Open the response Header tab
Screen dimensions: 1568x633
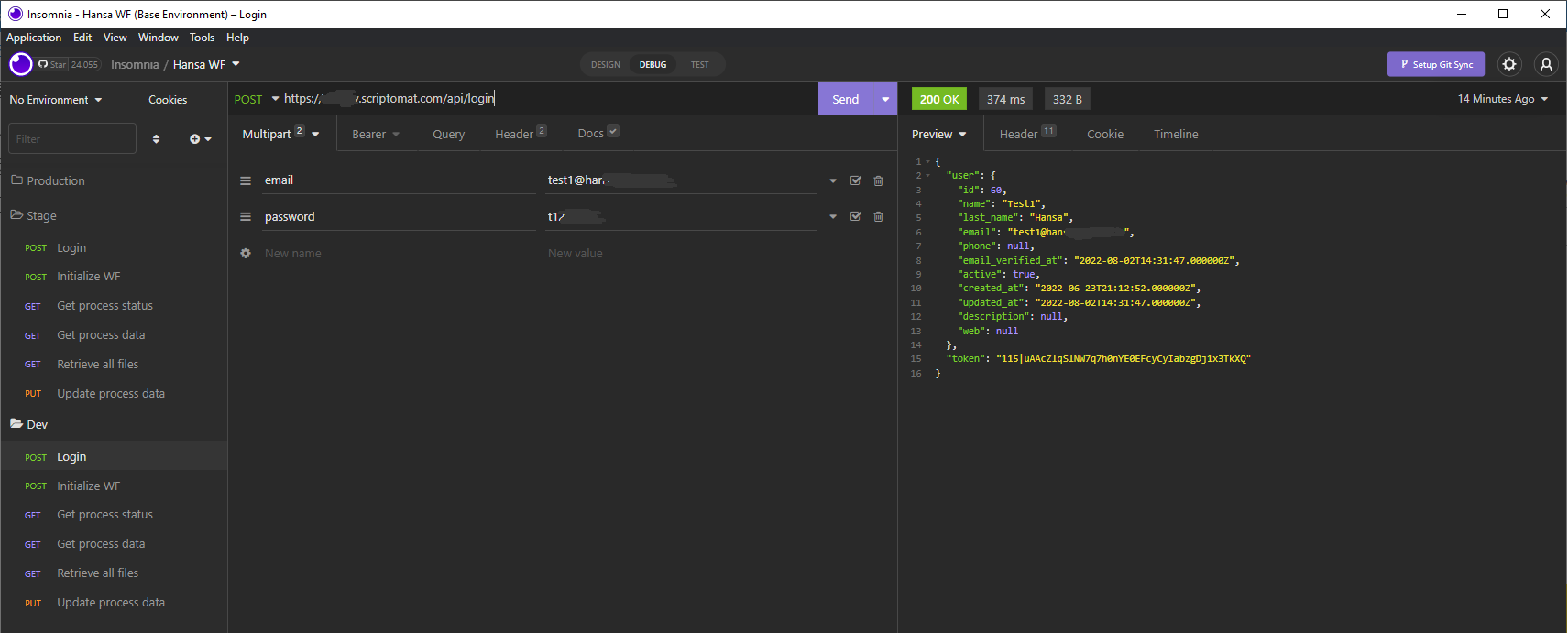point(1027,134)
